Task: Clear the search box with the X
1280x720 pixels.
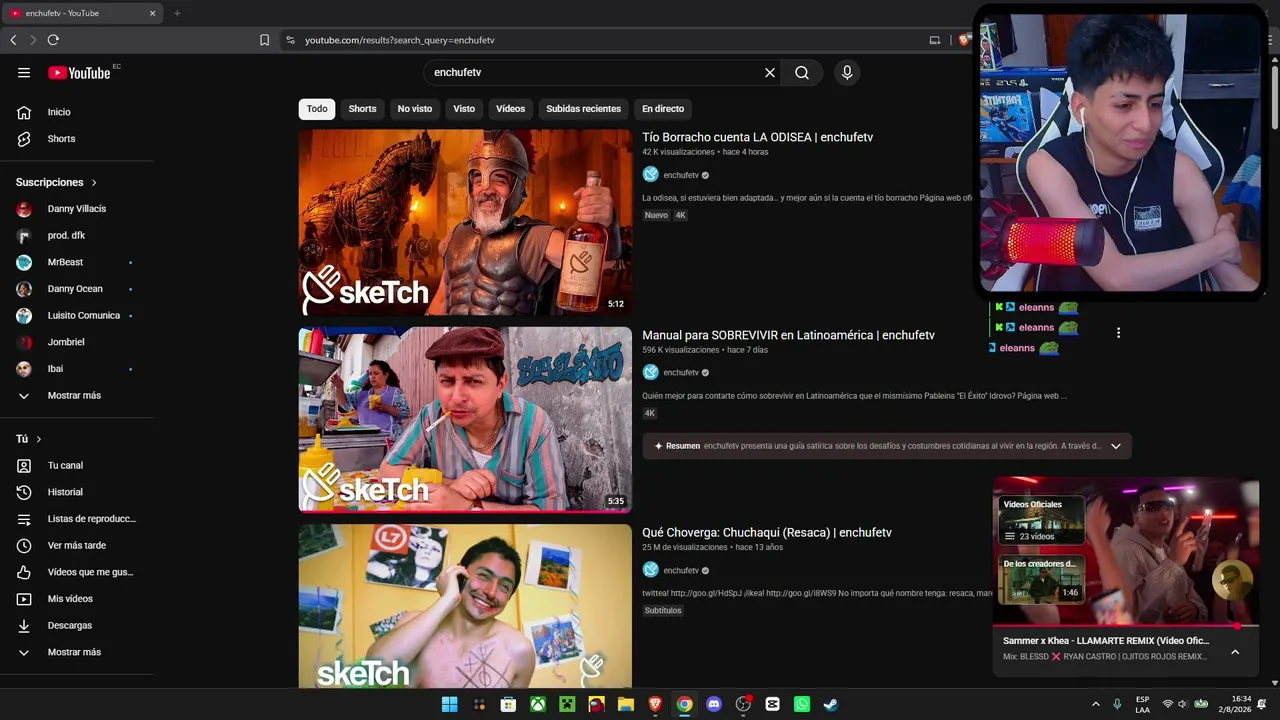Action: pos(770,72)
